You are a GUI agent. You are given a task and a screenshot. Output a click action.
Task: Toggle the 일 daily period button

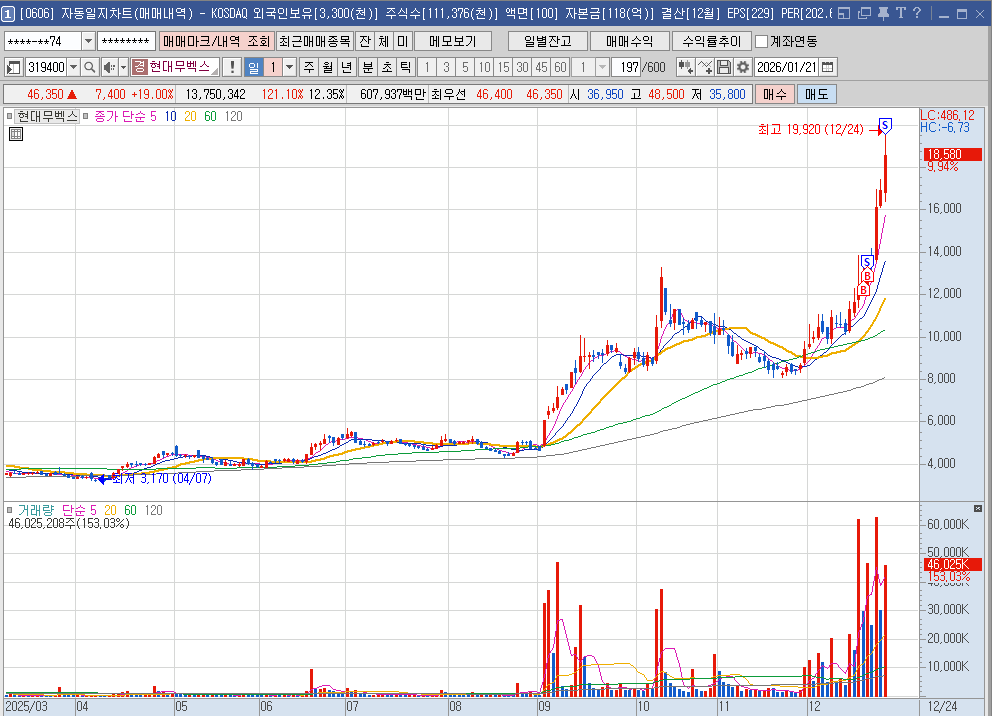pyautogui.click(x=253, y=67)
